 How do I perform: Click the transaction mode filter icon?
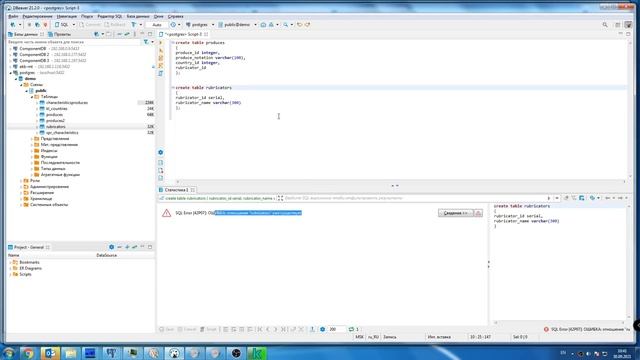tap(133, 25)
